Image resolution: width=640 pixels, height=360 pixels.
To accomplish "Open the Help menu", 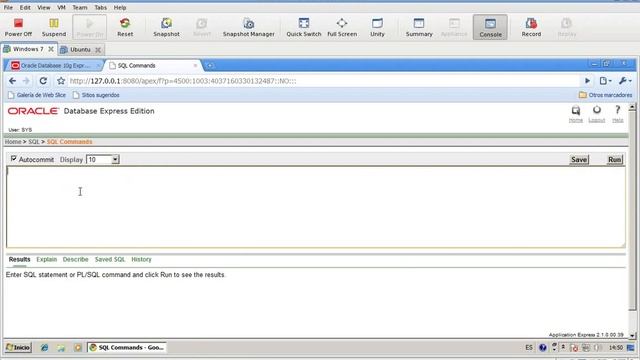I will (120, 7).
